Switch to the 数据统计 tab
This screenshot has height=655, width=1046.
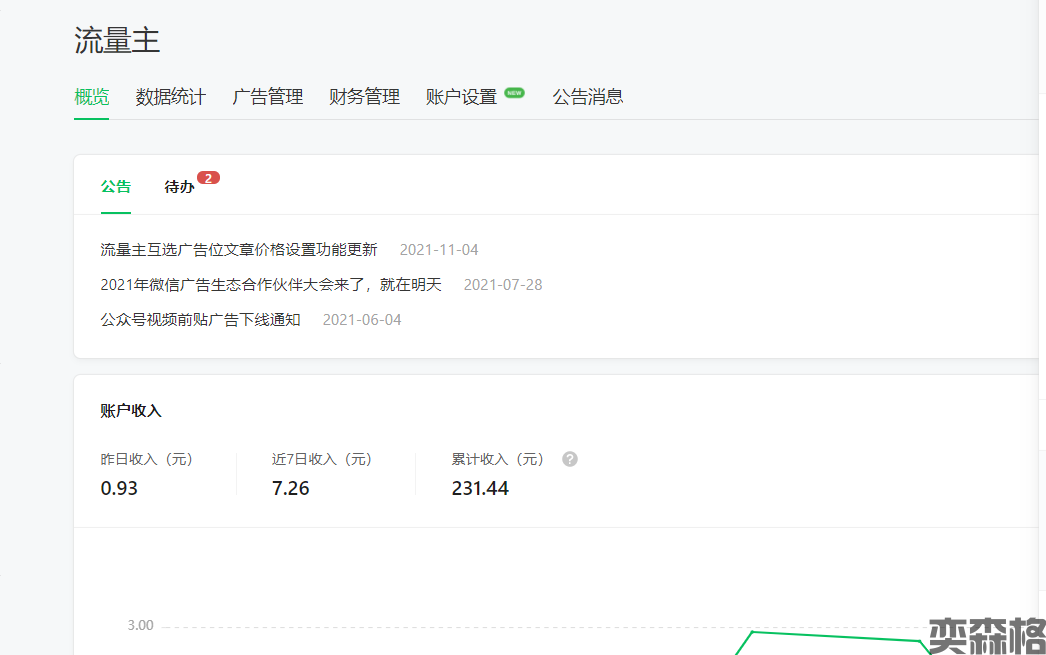tap(171, 97)
